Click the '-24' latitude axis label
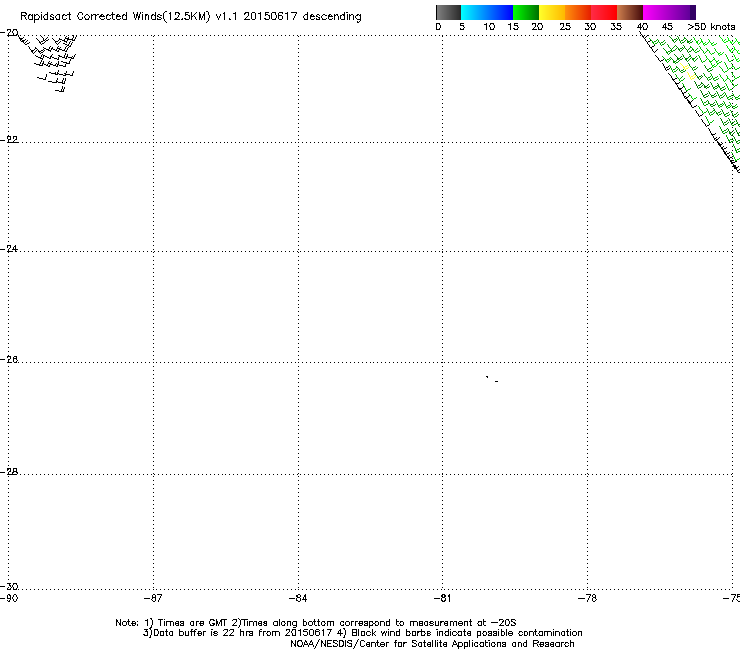 pyautogui.click(x=9, y=248)
